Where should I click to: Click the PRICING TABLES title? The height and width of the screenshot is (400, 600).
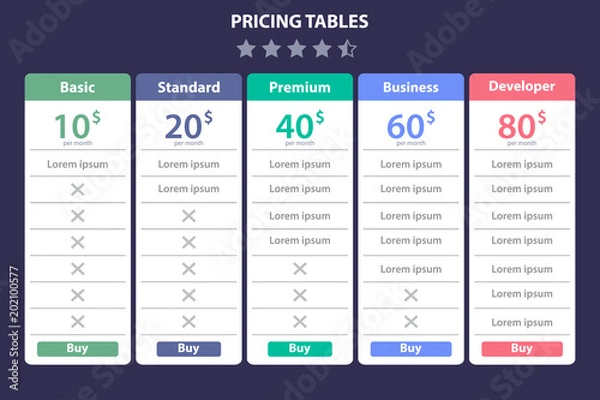point(300,21)
